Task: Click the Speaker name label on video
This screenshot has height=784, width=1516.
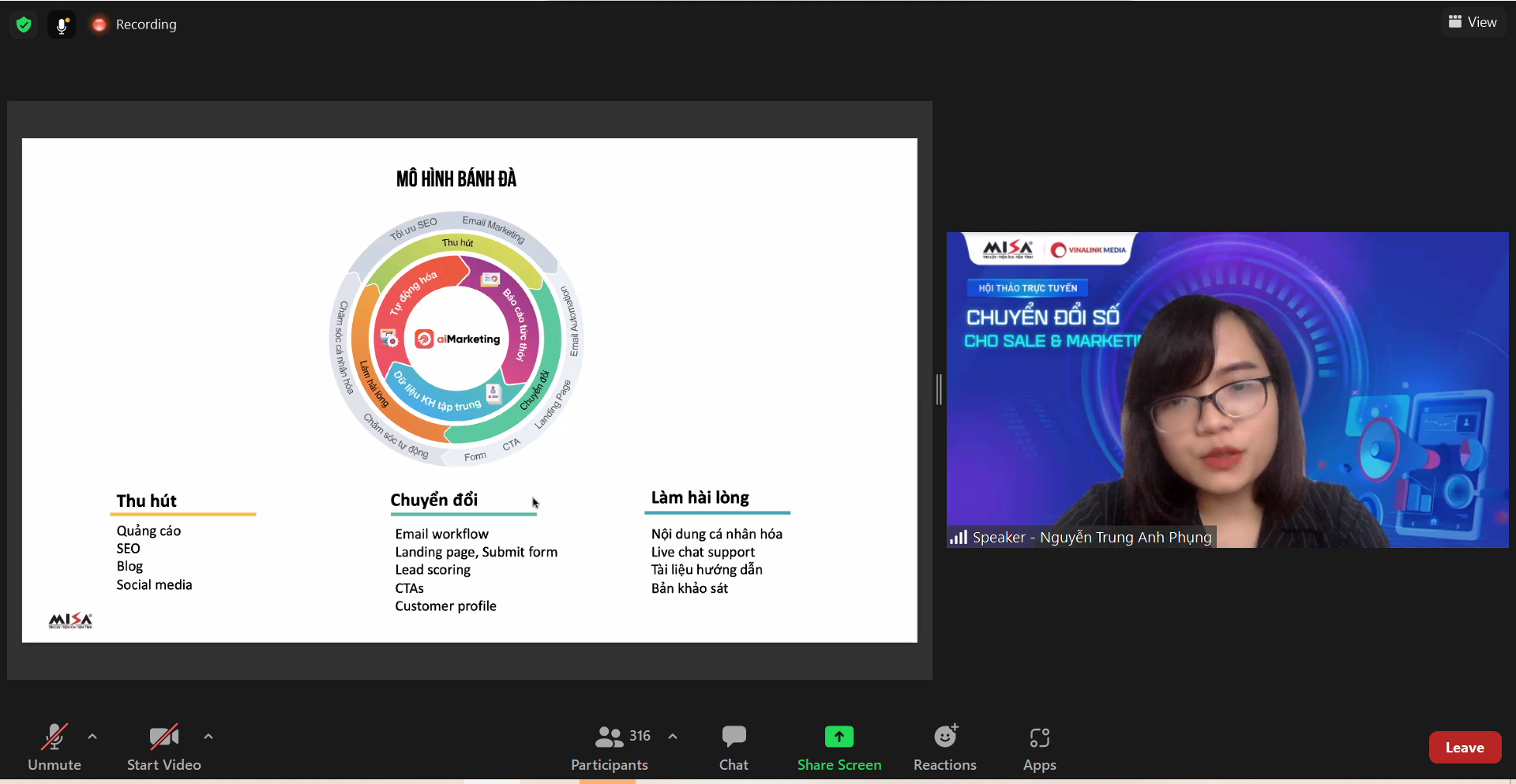Action: pyautogui.click(x=1082, y=538)
